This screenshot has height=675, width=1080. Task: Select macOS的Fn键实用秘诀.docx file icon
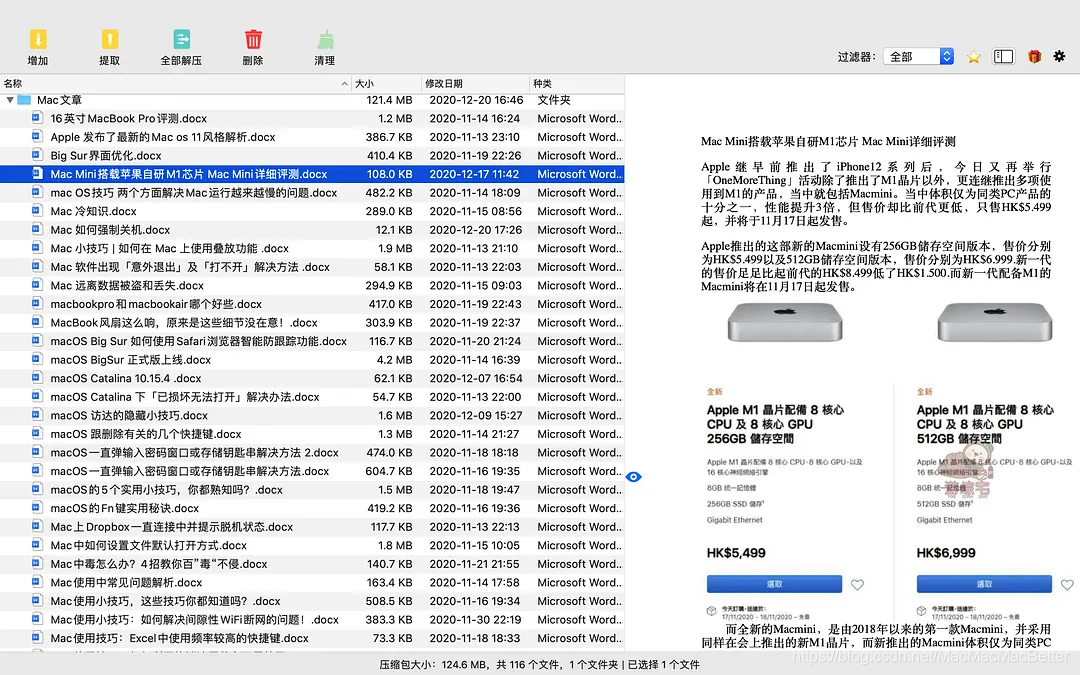(37, 508)
